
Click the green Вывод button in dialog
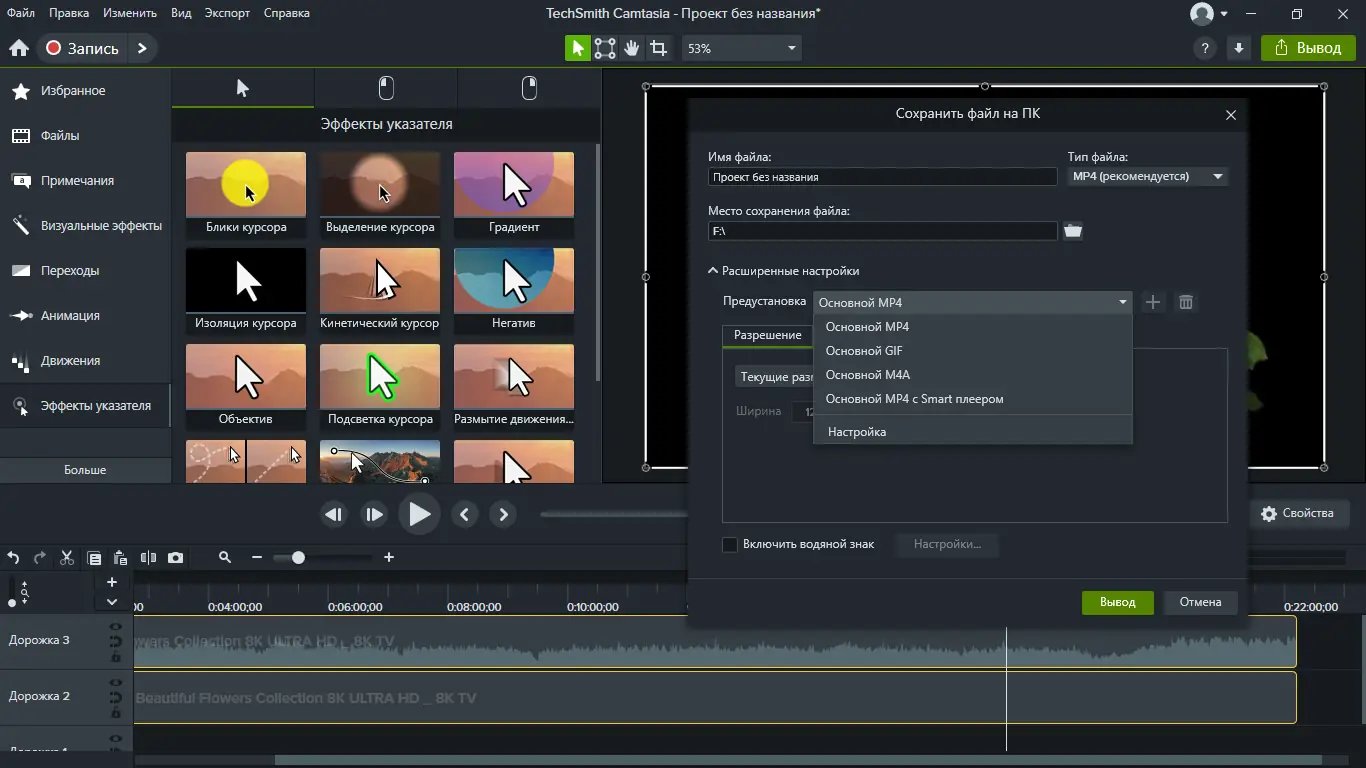1117,602
